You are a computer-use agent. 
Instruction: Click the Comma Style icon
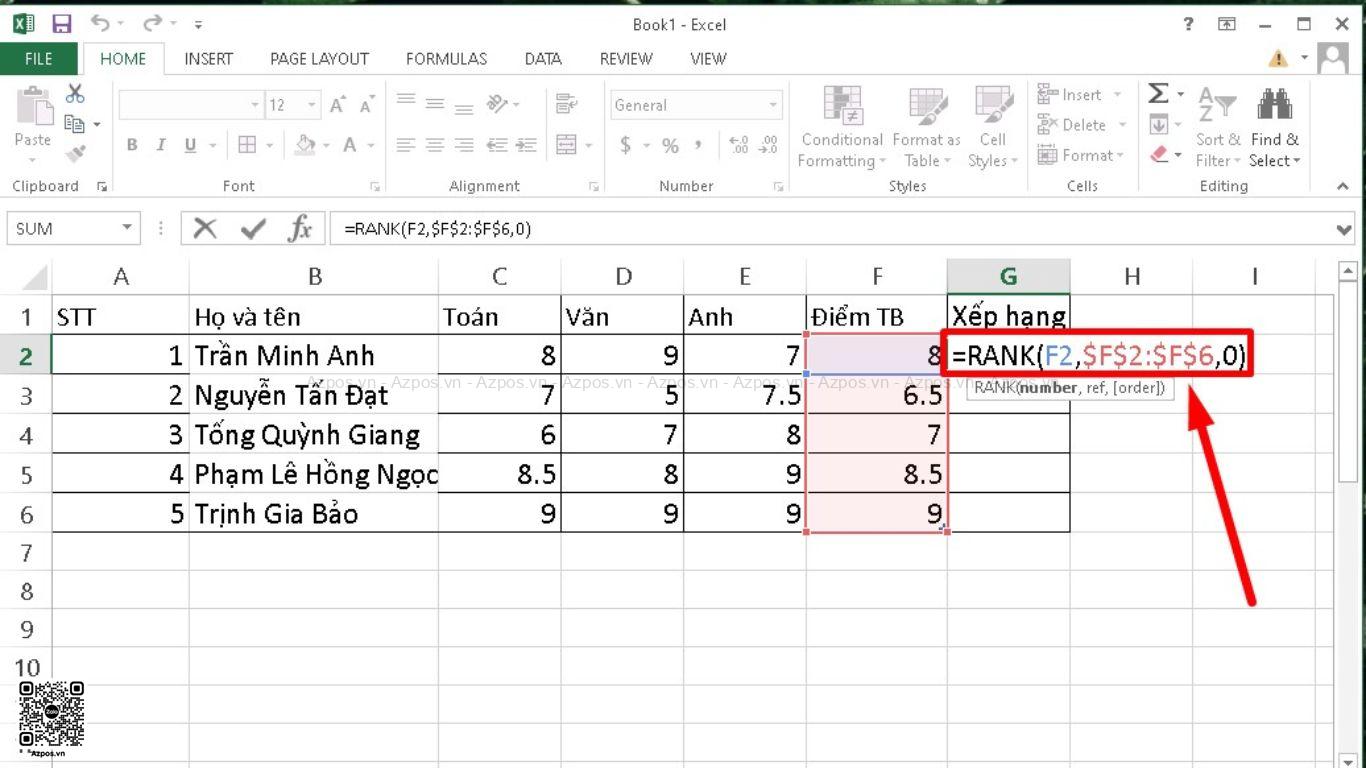pyautogui.click(x=700, y=145)
